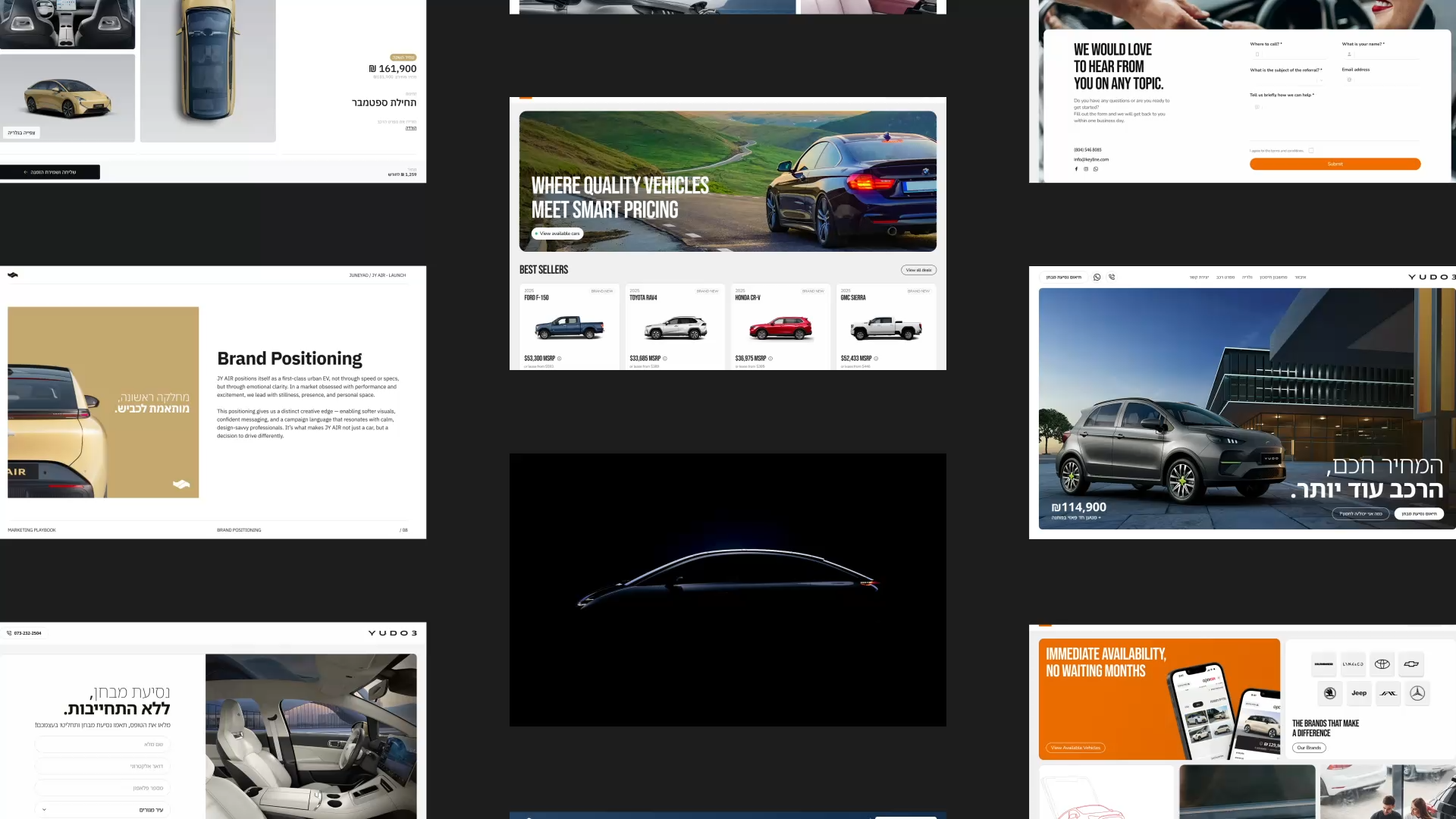The height and width of the screenshot is (819, 1456).
Task: Open the WhatsApp icon below info@keyline.com
Action: tap(1096, 169)
